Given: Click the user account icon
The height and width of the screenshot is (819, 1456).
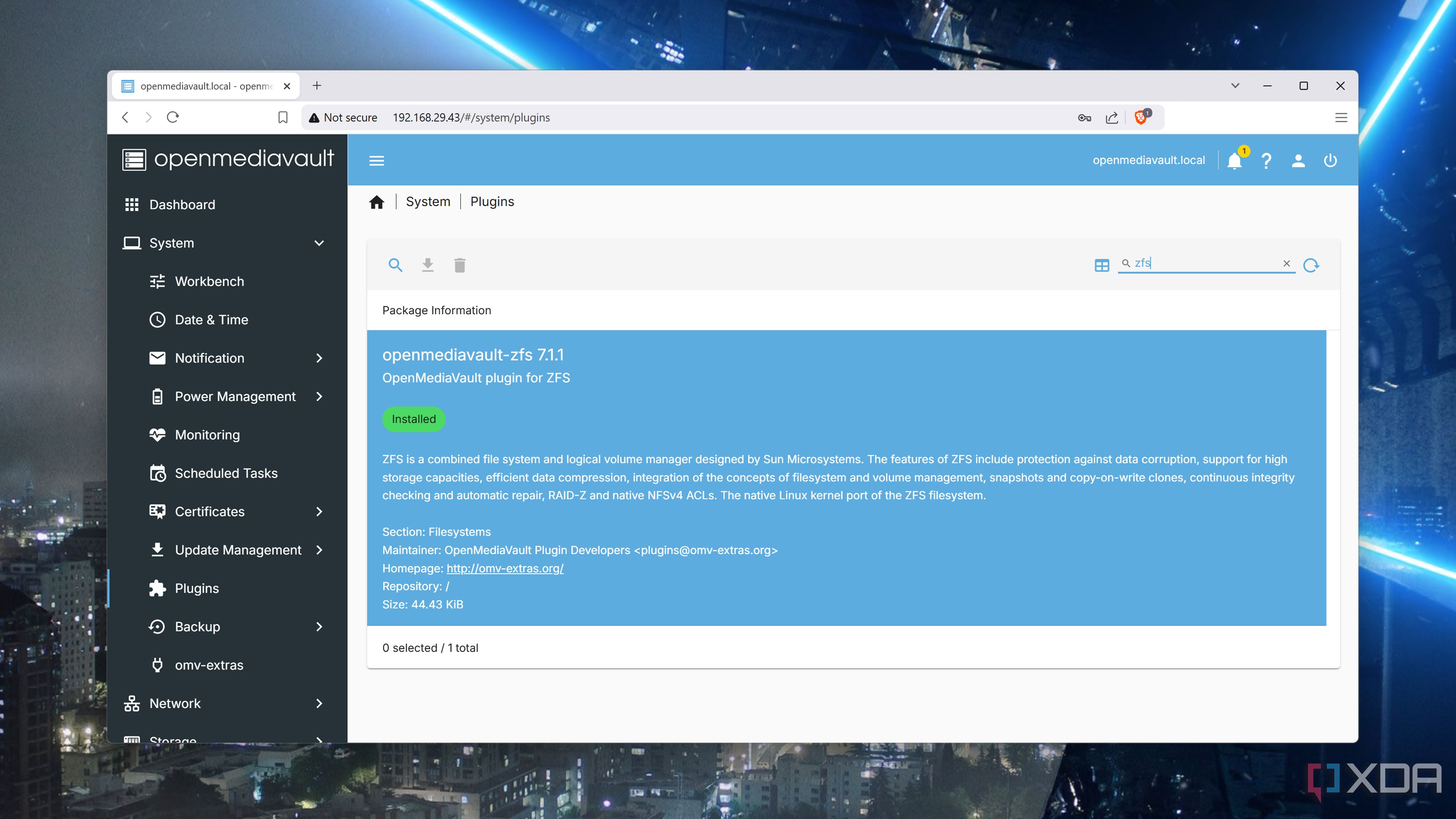Looking at the screenshot, I should point(1298,161).
